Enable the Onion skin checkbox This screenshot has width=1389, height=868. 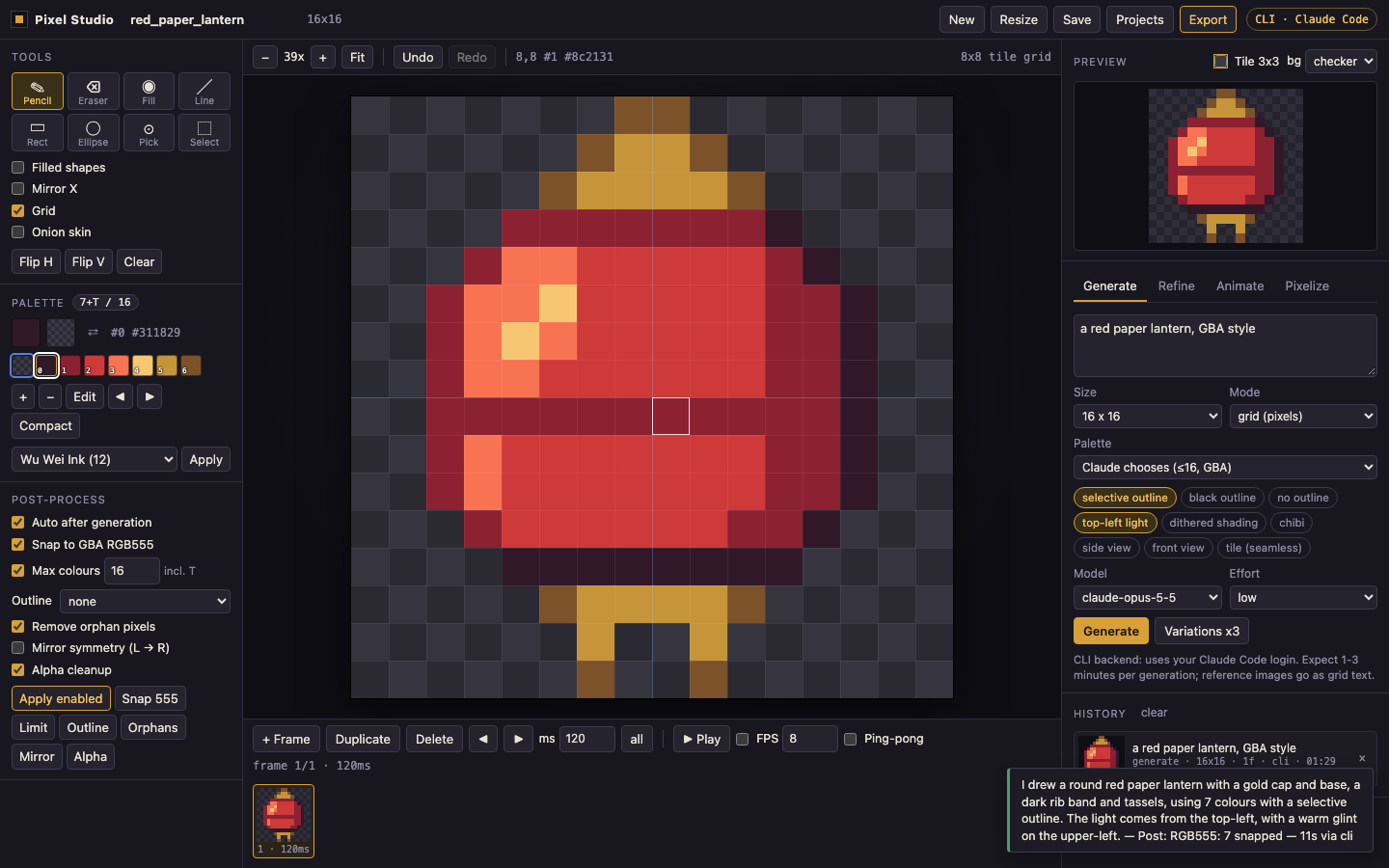pyautogui.click(x=17, y=232)
